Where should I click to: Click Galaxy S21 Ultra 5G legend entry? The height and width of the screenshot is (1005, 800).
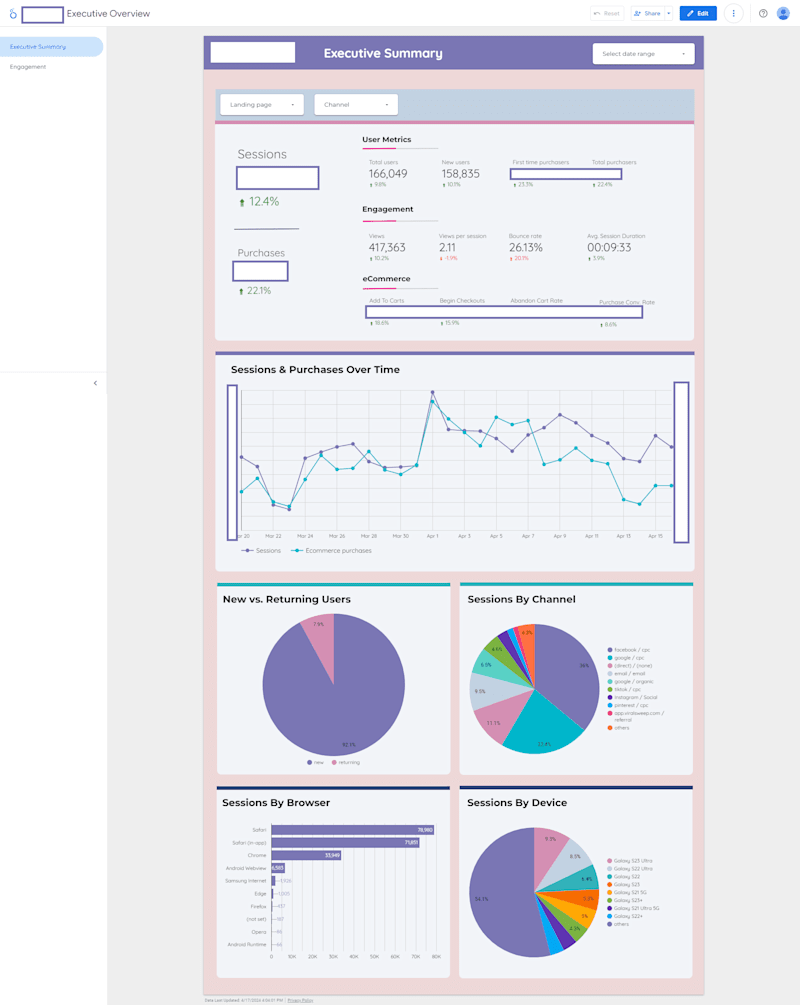click(x=633, y=909)
